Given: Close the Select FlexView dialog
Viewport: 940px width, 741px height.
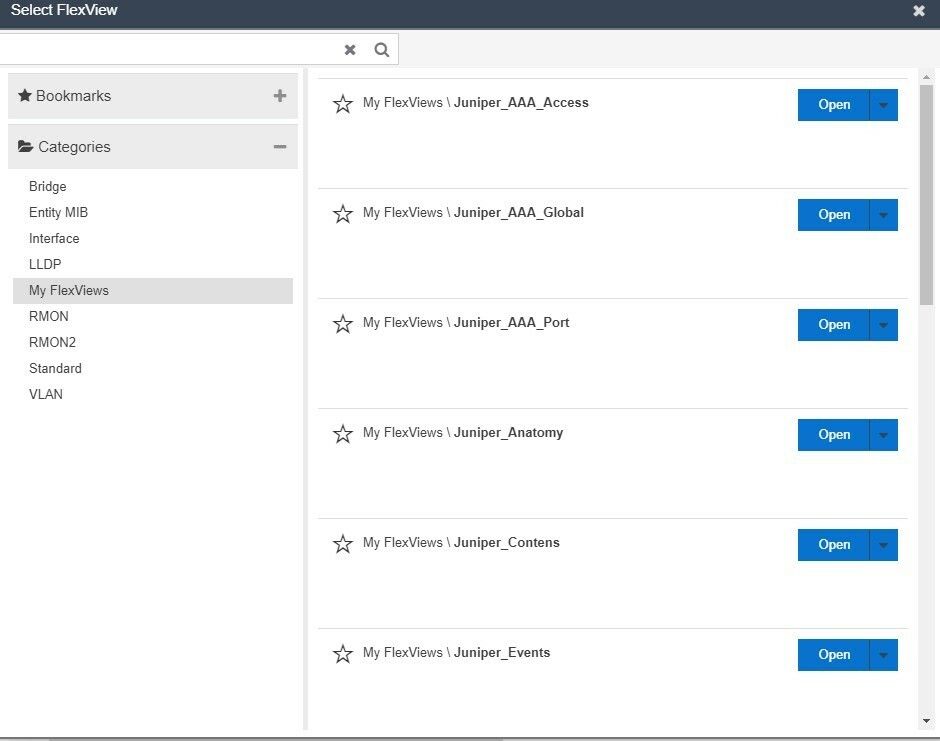Looking at the screenshot, I should coord(918,11).
